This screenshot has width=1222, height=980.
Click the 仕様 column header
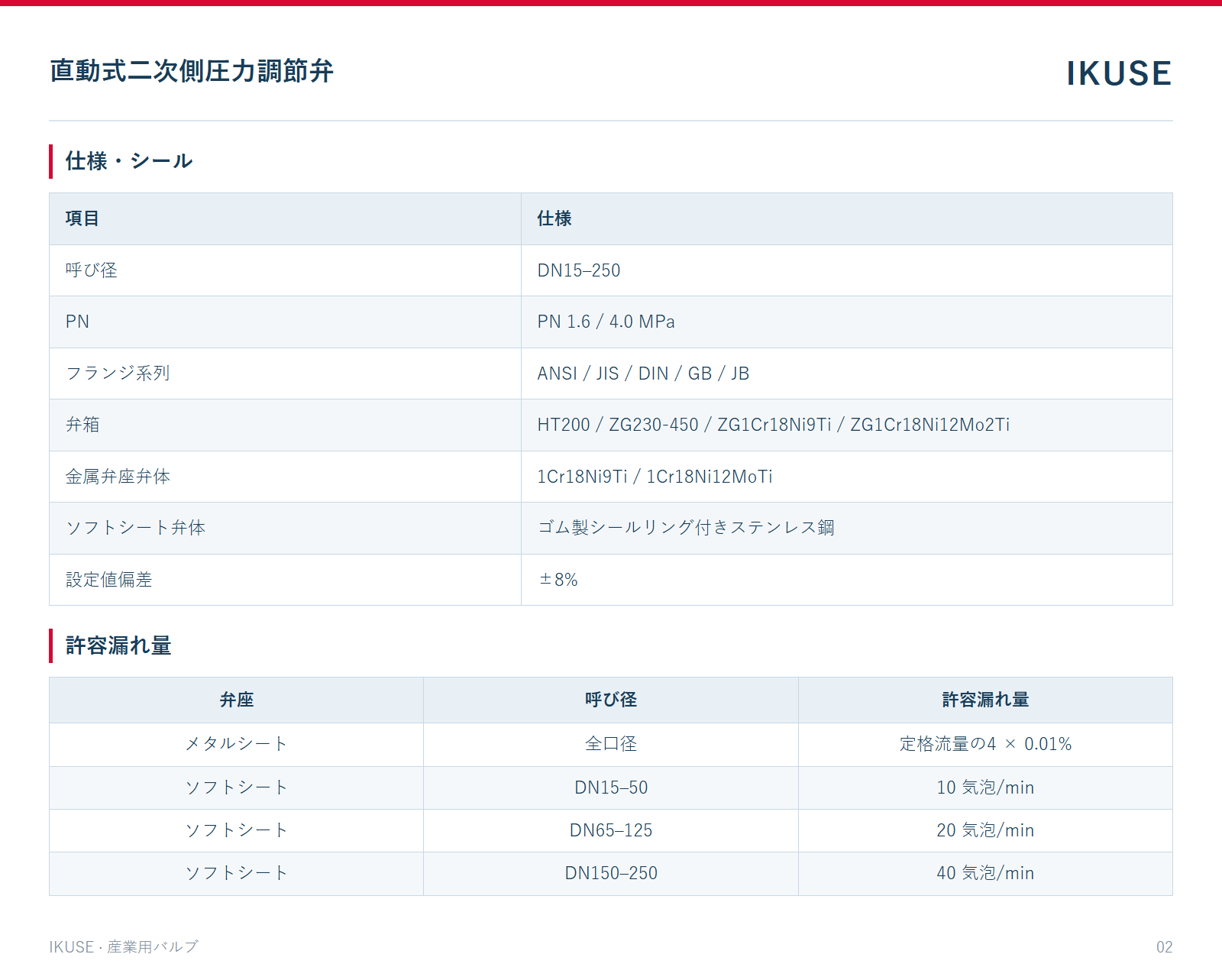554,218
